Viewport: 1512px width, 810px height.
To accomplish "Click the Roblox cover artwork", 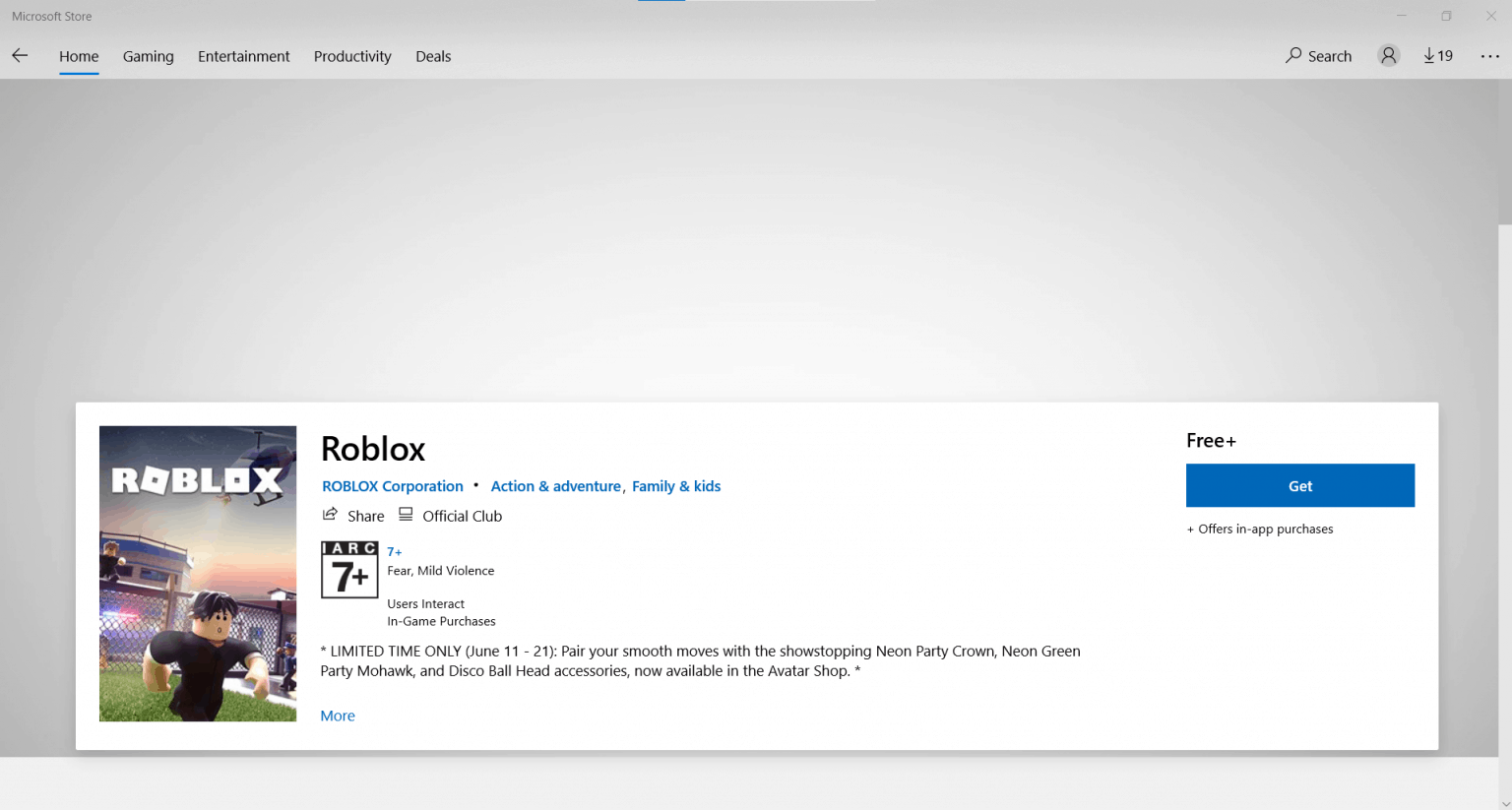I will tap(197, 574).
